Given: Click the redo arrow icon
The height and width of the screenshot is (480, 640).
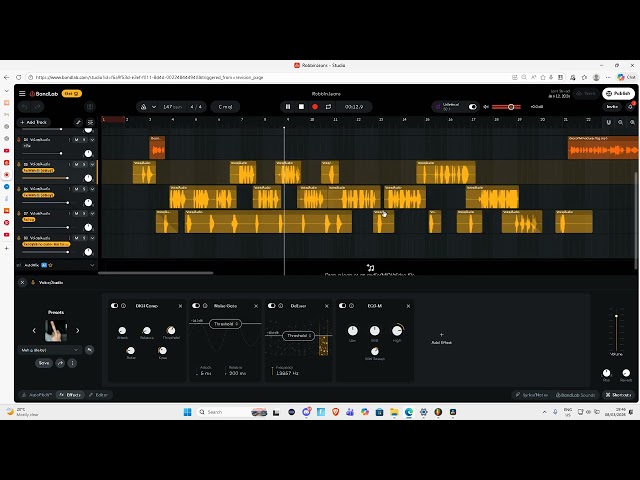Looking at the screenshot, I should click(37, 107).
